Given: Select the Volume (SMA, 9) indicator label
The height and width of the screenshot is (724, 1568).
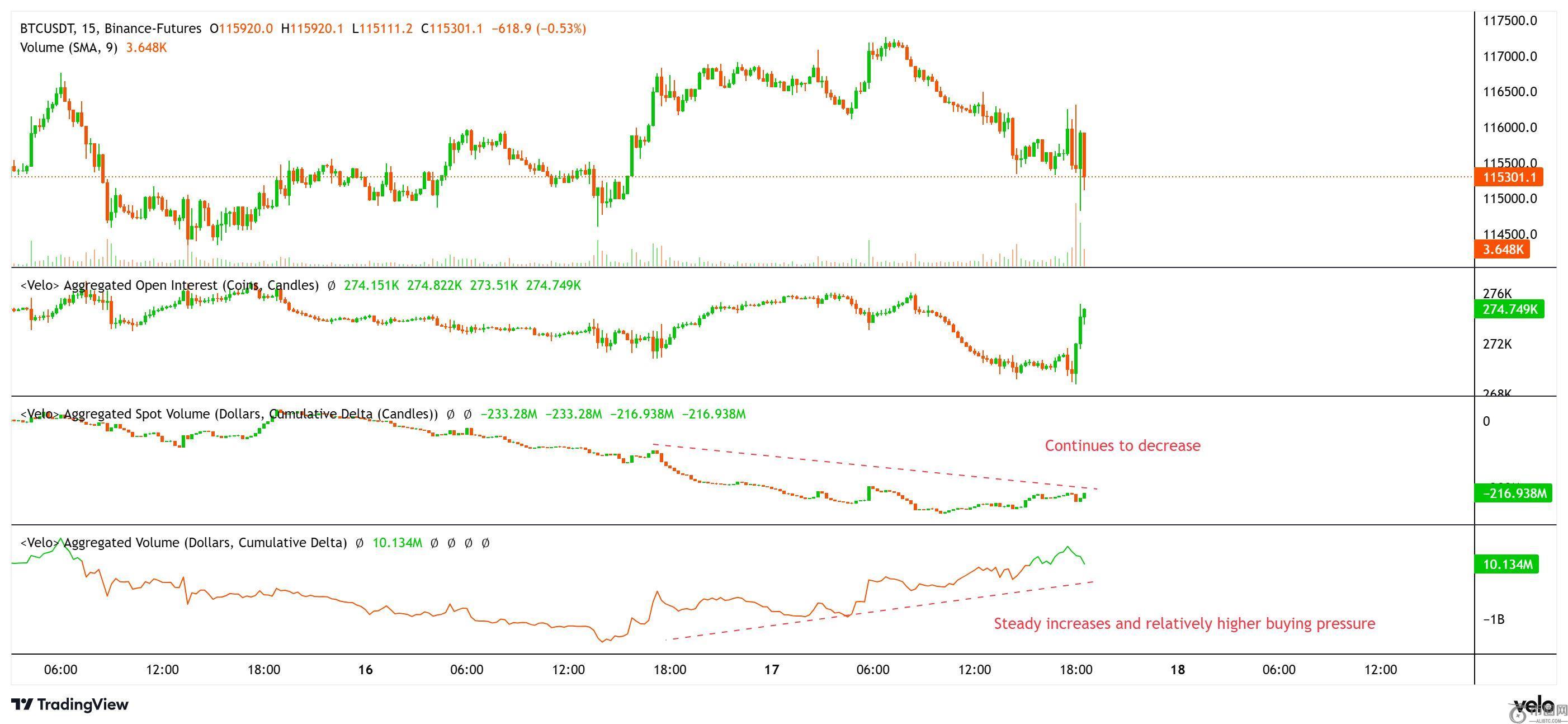Looking at the screenshot, I should coord(68,48).
